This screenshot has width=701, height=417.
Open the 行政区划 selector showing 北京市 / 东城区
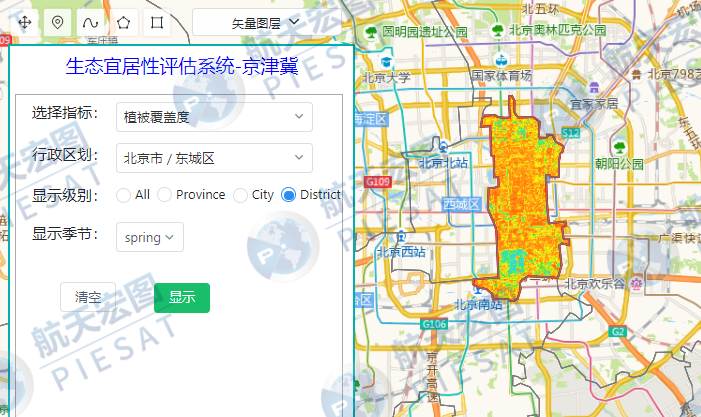coord(214,158)
